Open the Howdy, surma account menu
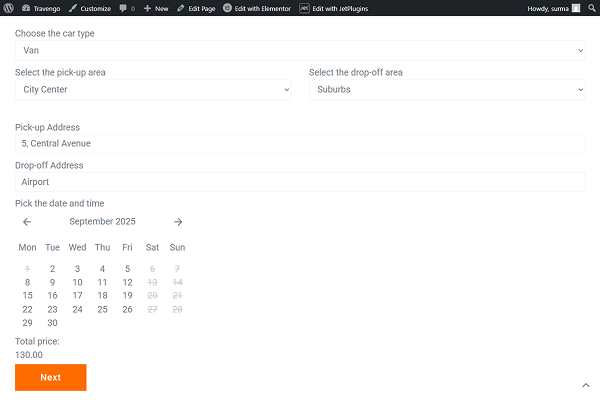 pos(553,8)
